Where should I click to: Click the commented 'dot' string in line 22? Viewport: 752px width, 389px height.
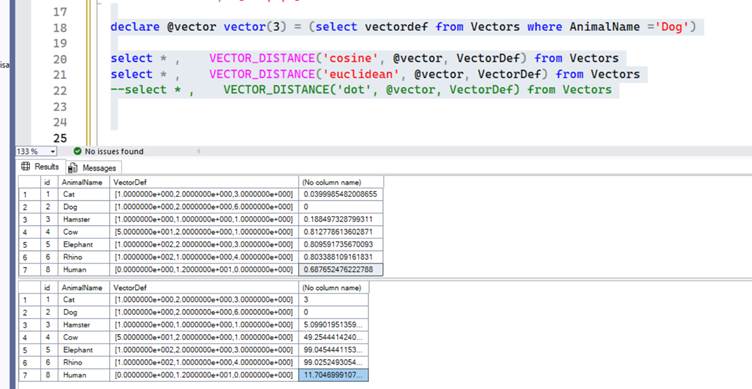pyautogui.click(x=354, y=90)
